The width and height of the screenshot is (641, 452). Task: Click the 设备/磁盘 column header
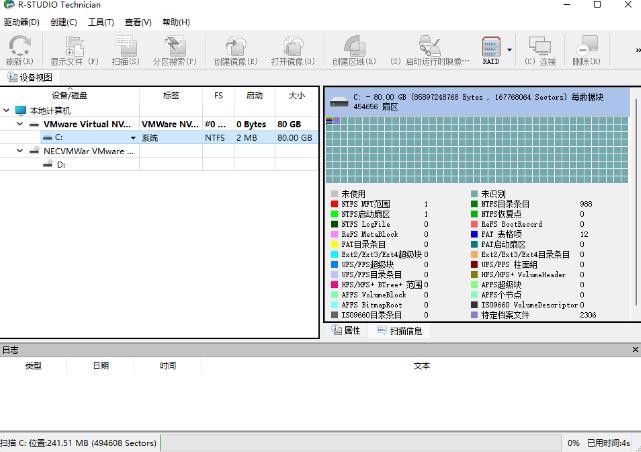(69, 96)
